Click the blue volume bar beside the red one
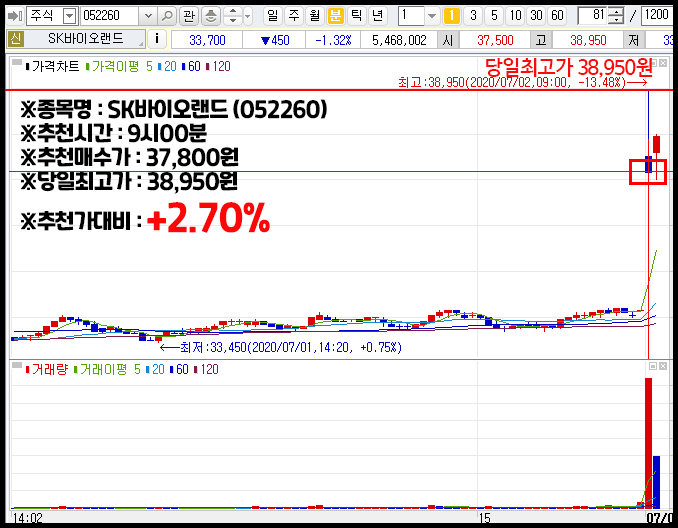This screenshot has width=678, height=528. tap(656, 481)
